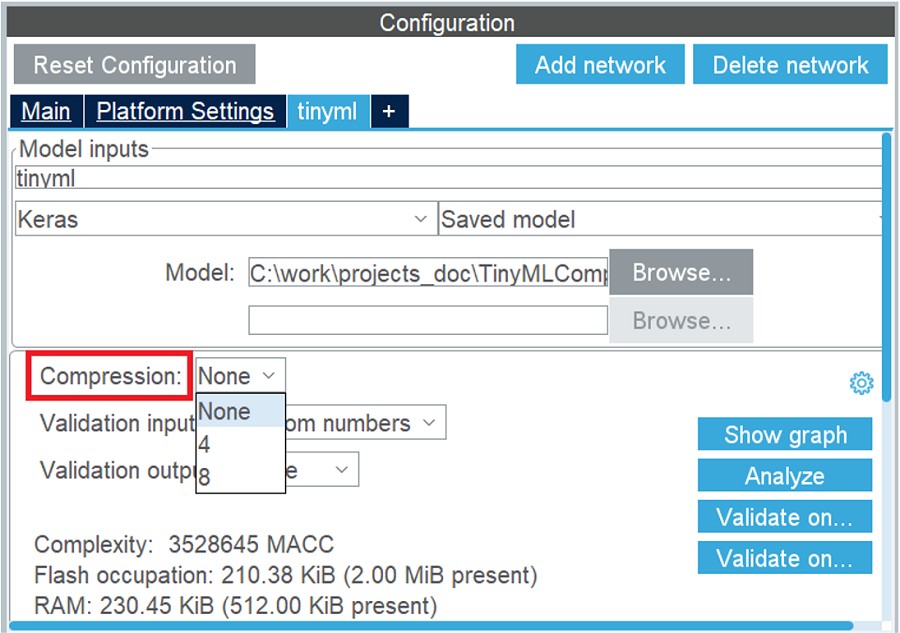Click the Add network button

click(x=600, y=64)
